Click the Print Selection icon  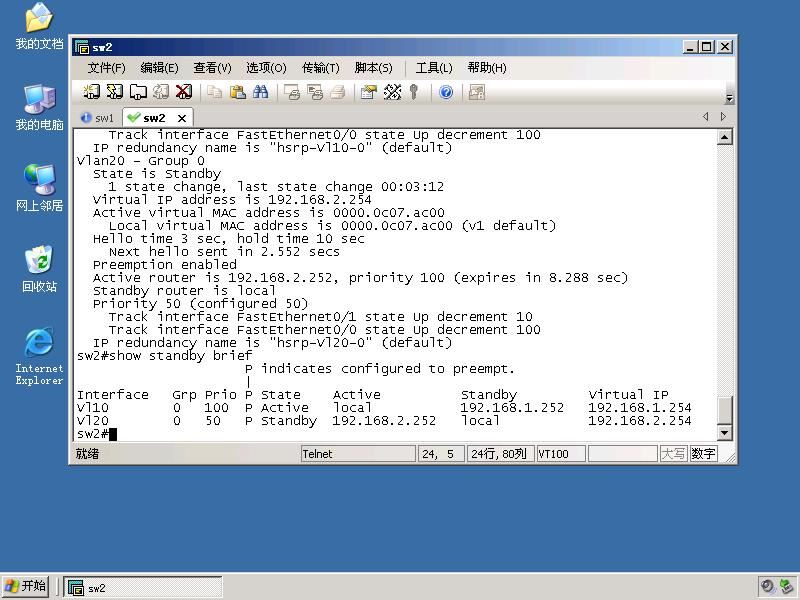(x=315, y=92)
